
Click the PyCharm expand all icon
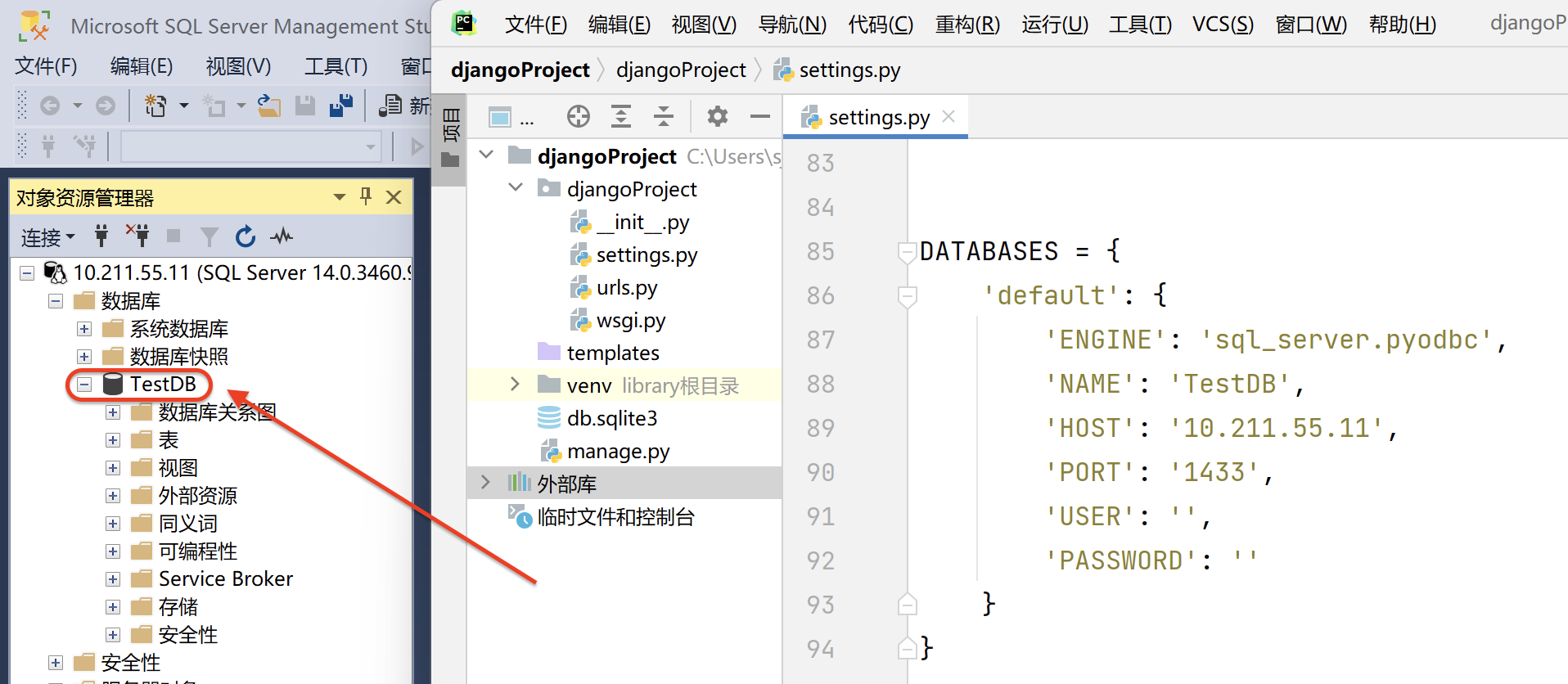coord(621,117)
